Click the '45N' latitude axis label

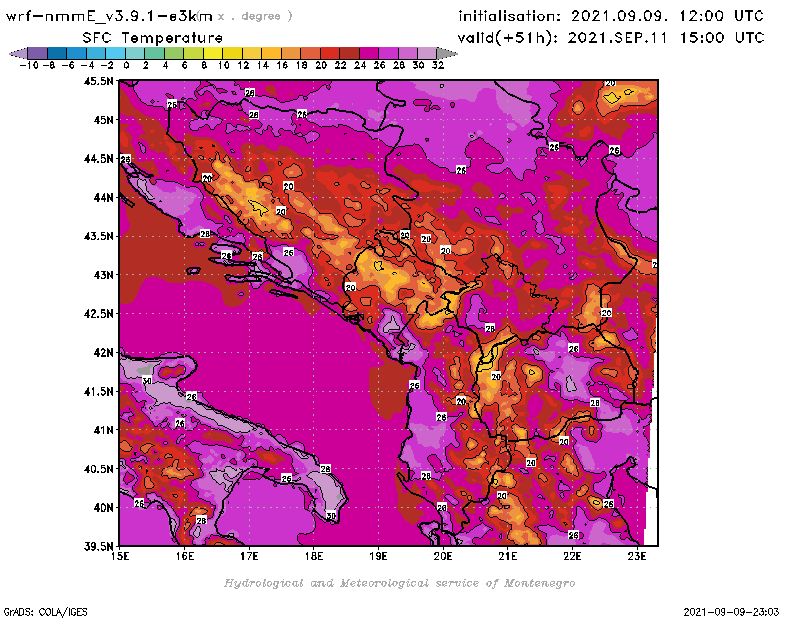pos(103,120)
